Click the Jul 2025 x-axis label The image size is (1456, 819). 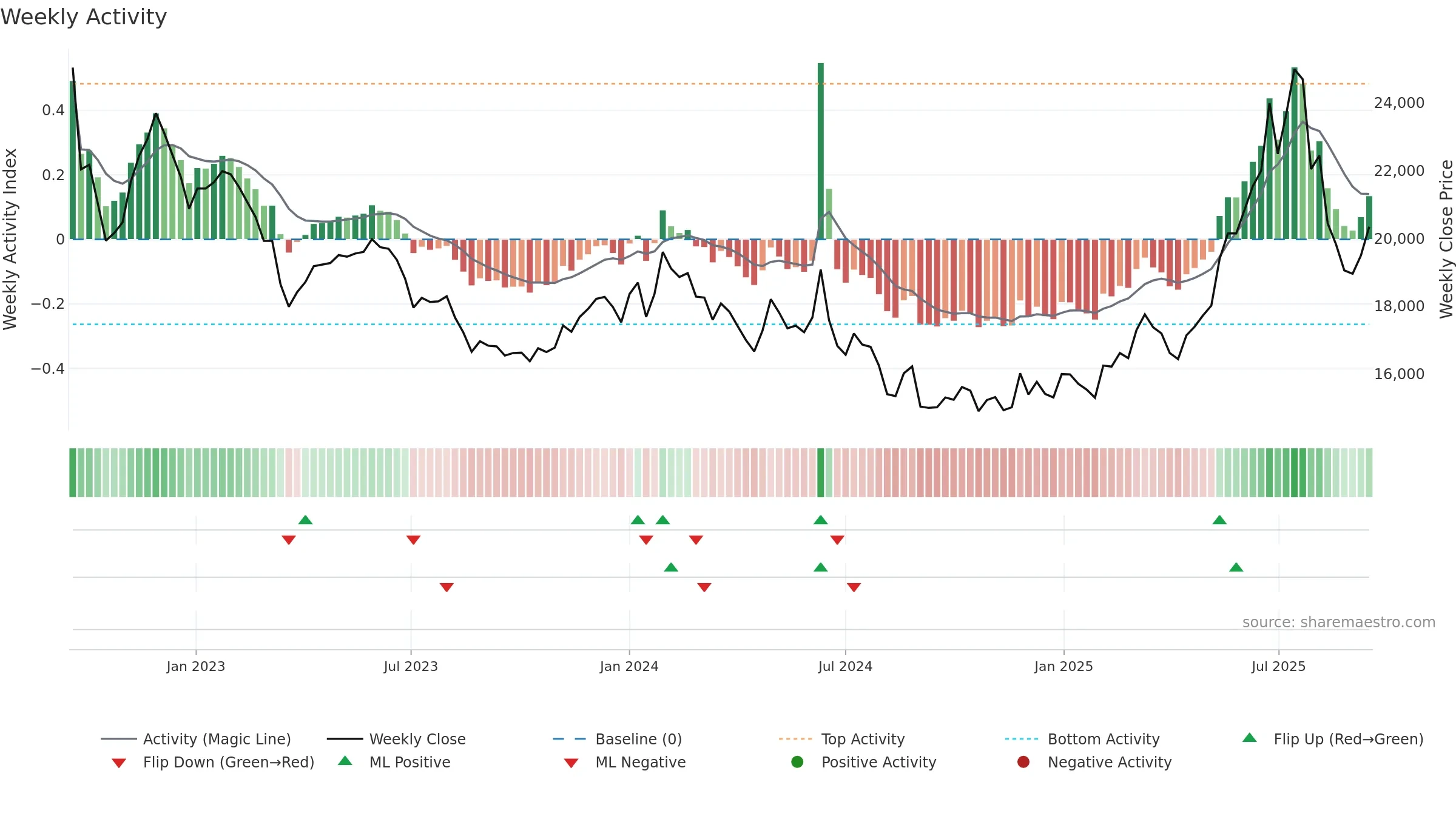pyautogui.click(x=1278, y=666)
